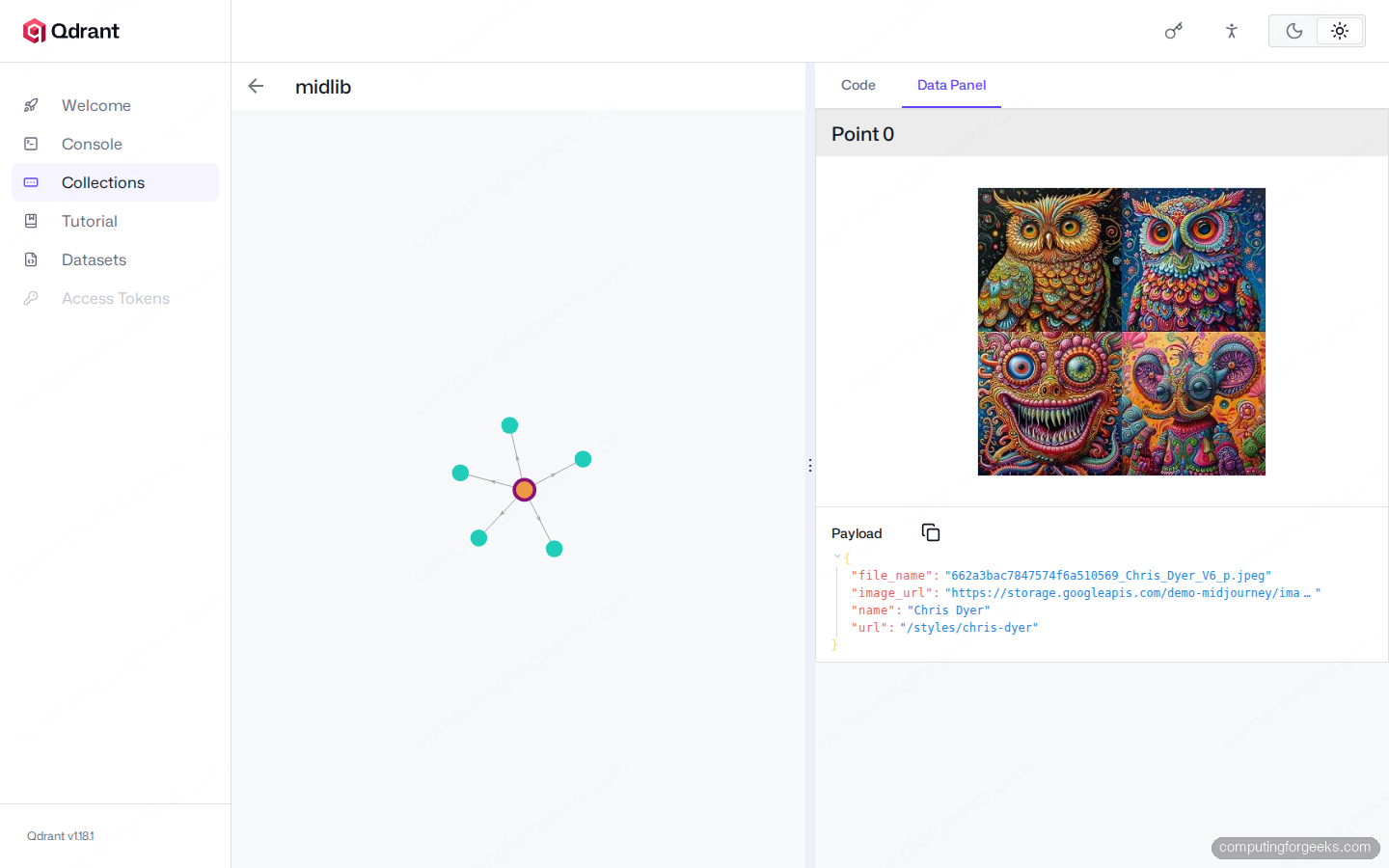Screen dimensions: 1389x868
Task: Select the Data Panel tab
Action: click(951, 85)
